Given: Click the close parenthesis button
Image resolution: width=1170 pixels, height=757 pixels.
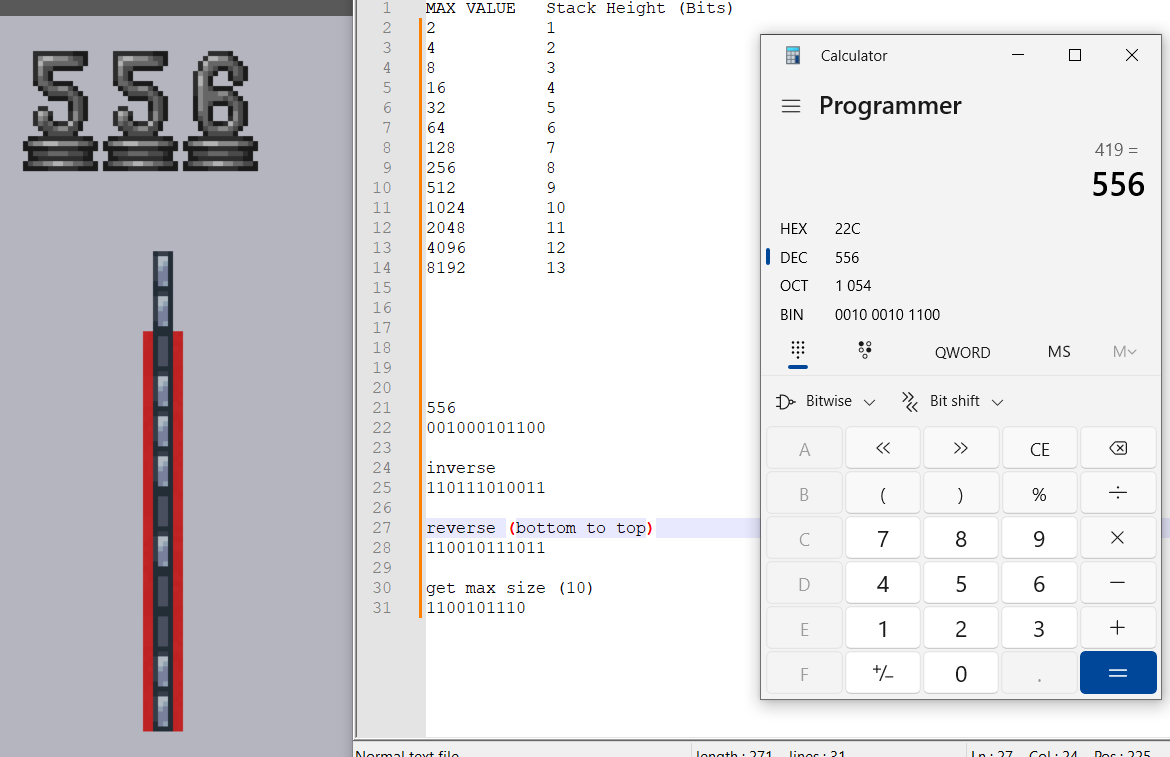Looking at the screenshot, I should pos(961,493).
